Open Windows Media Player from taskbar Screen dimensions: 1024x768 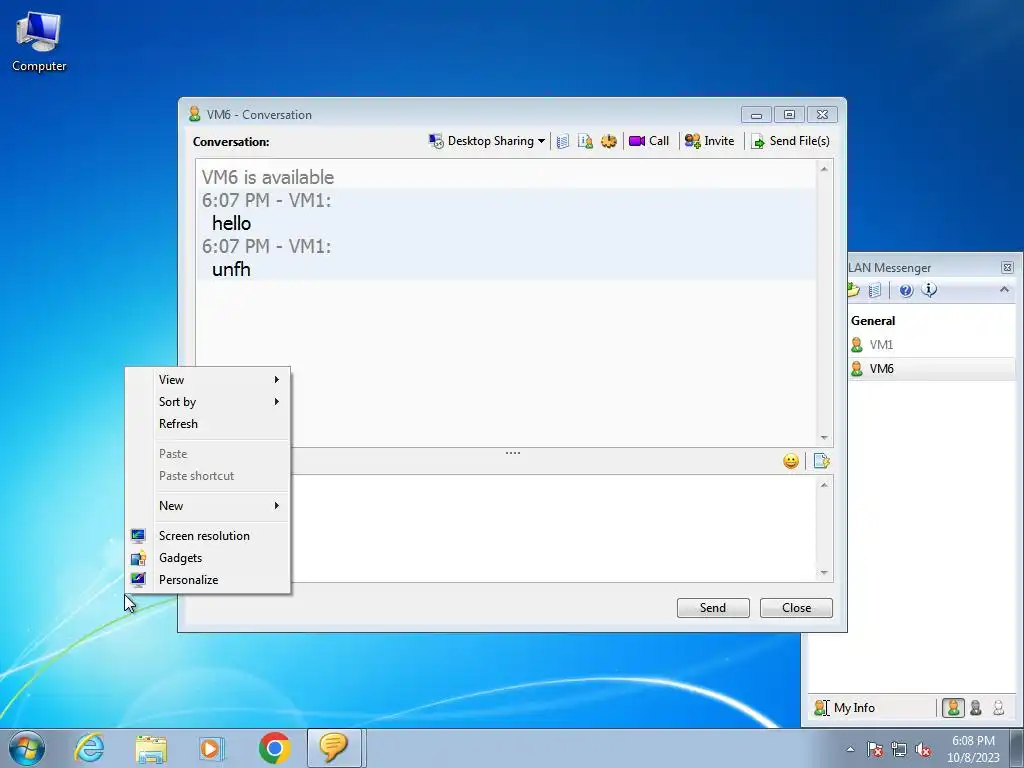pos(212,748)
